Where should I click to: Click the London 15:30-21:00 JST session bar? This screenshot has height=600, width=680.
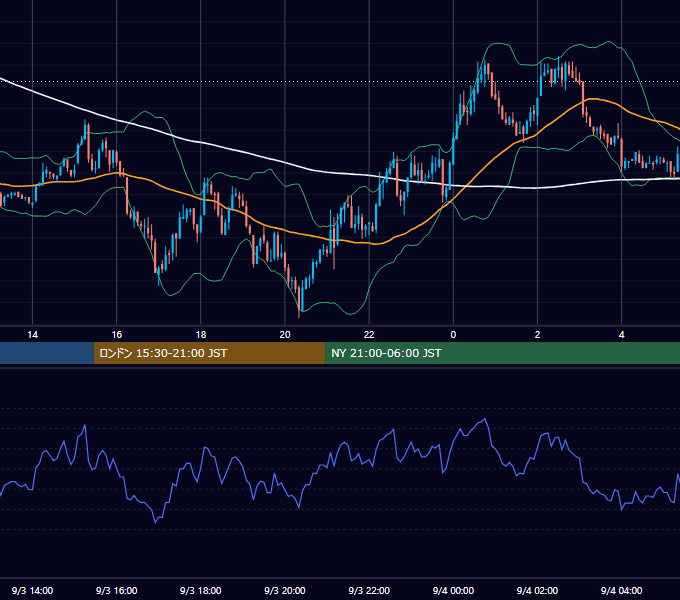click(x=209, y=353)
